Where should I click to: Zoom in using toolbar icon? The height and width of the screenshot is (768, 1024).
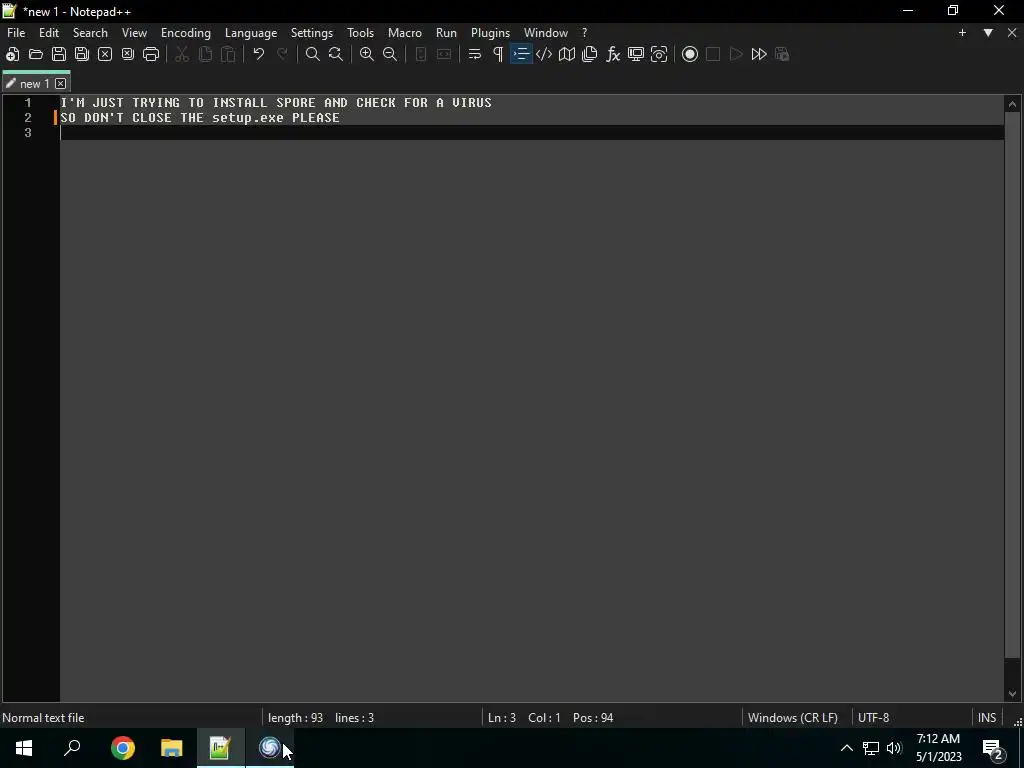click(367, 54)
